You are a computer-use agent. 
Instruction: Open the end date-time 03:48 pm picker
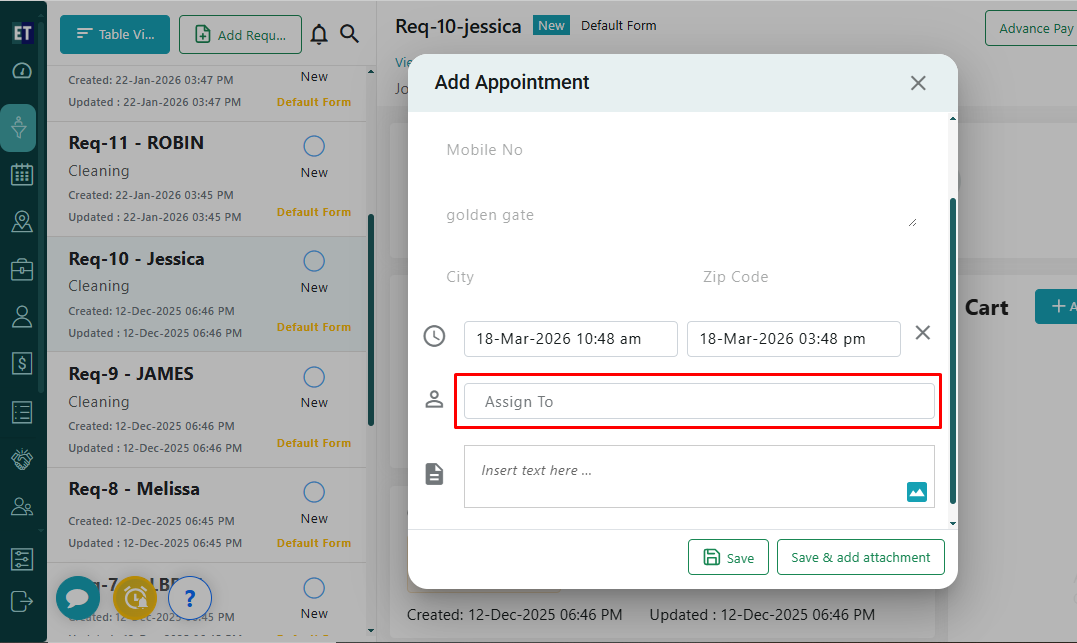pyautogui.click(x=793, y=339)
